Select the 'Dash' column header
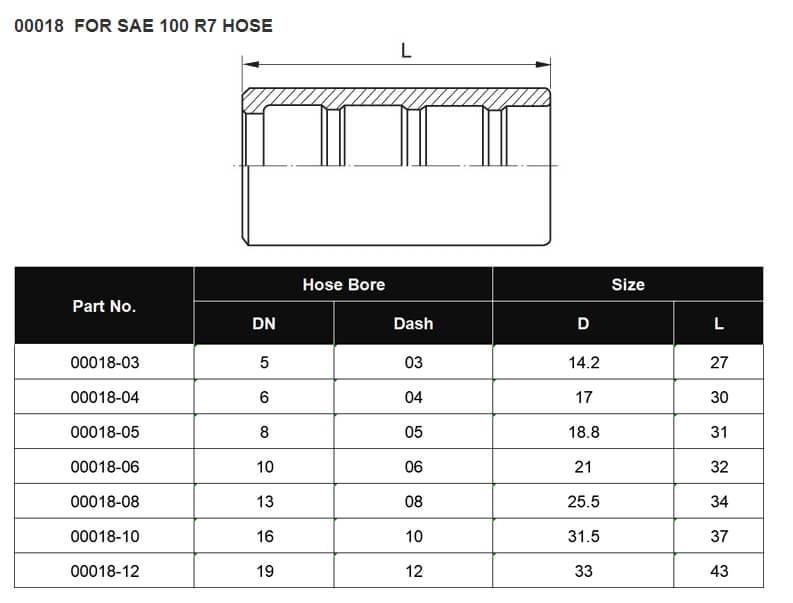Viewport: 793px width, 603px height. coord(413,324)
